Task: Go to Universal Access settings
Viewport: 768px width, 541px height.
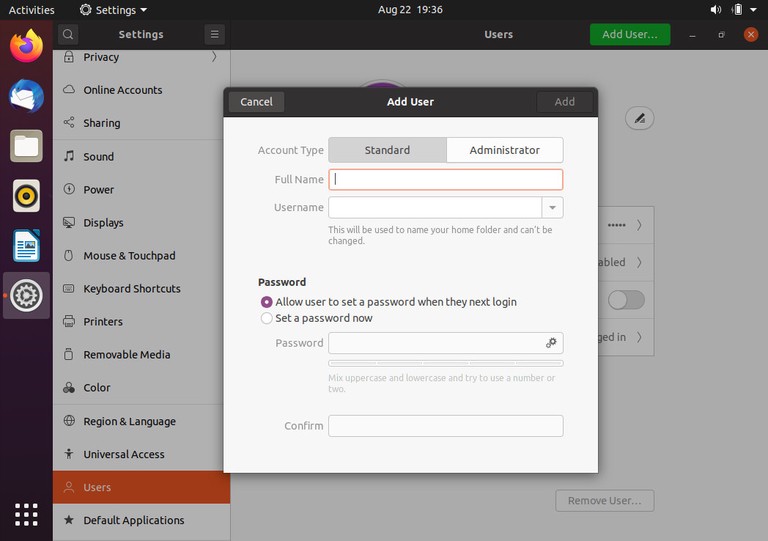Action: tap(142, 454)
